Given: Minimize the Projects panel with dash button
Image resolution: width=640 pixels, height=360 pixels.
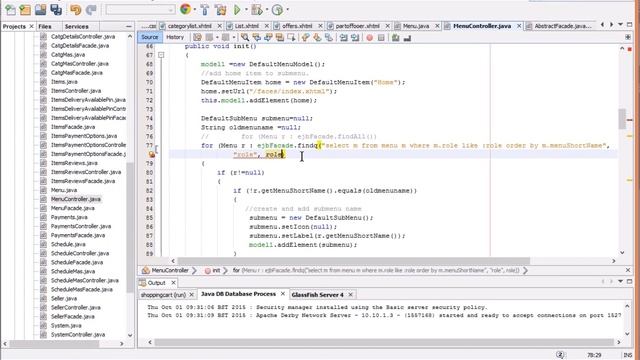Looking at the screenshot, I should (129, 26).
